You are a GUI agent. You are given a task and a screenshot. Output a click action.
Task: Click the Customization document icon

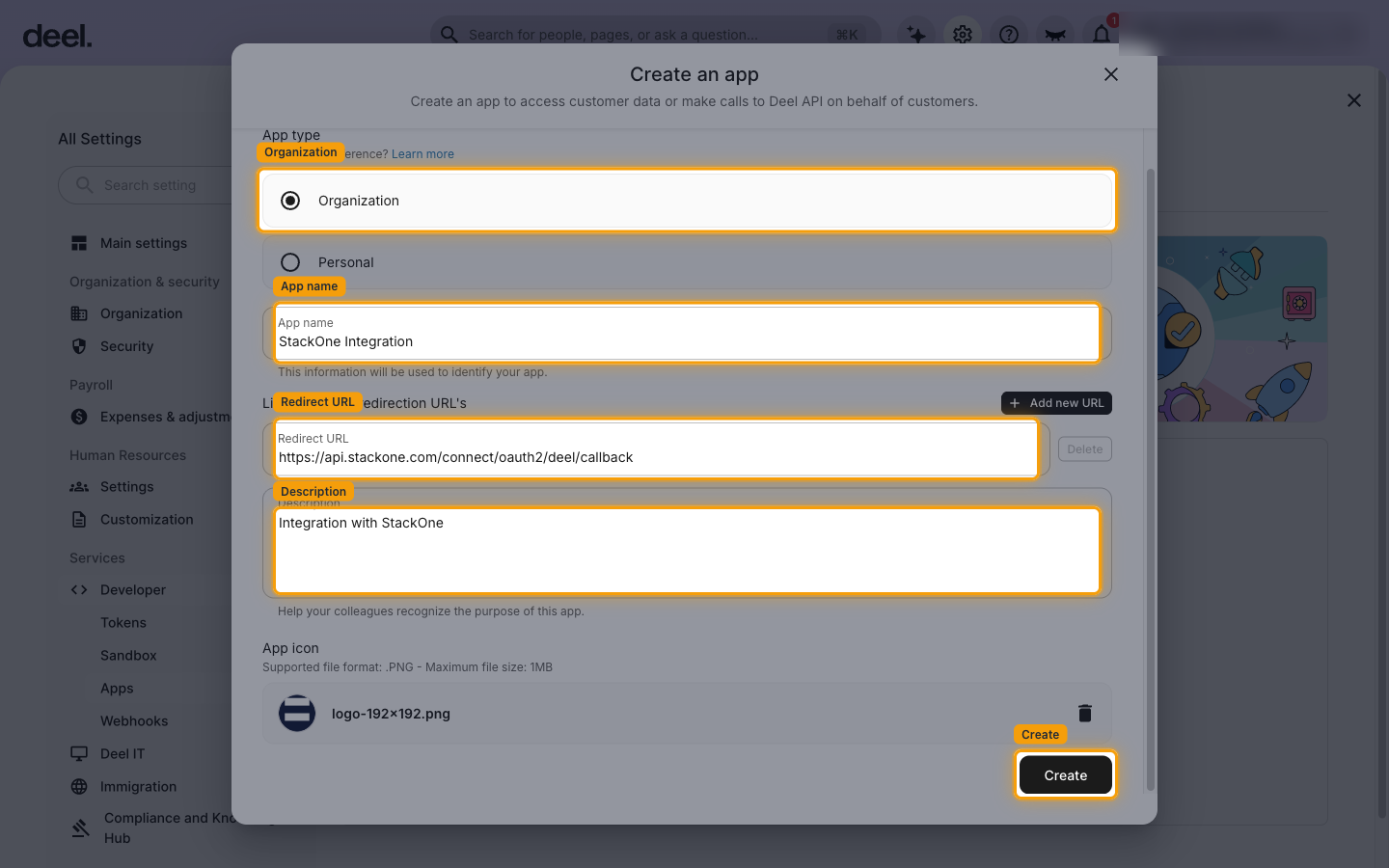click(x=79, y=519)
